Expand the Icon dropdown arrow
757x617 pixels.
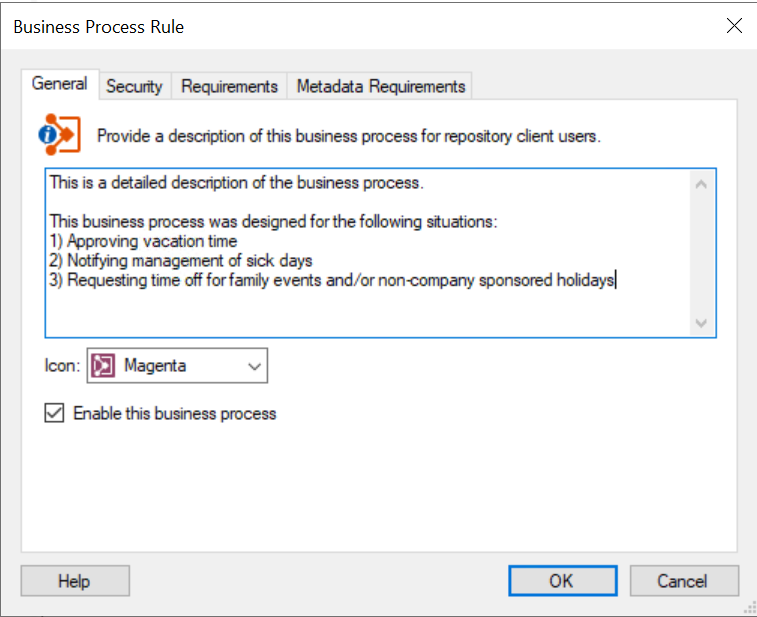[254, 366]
